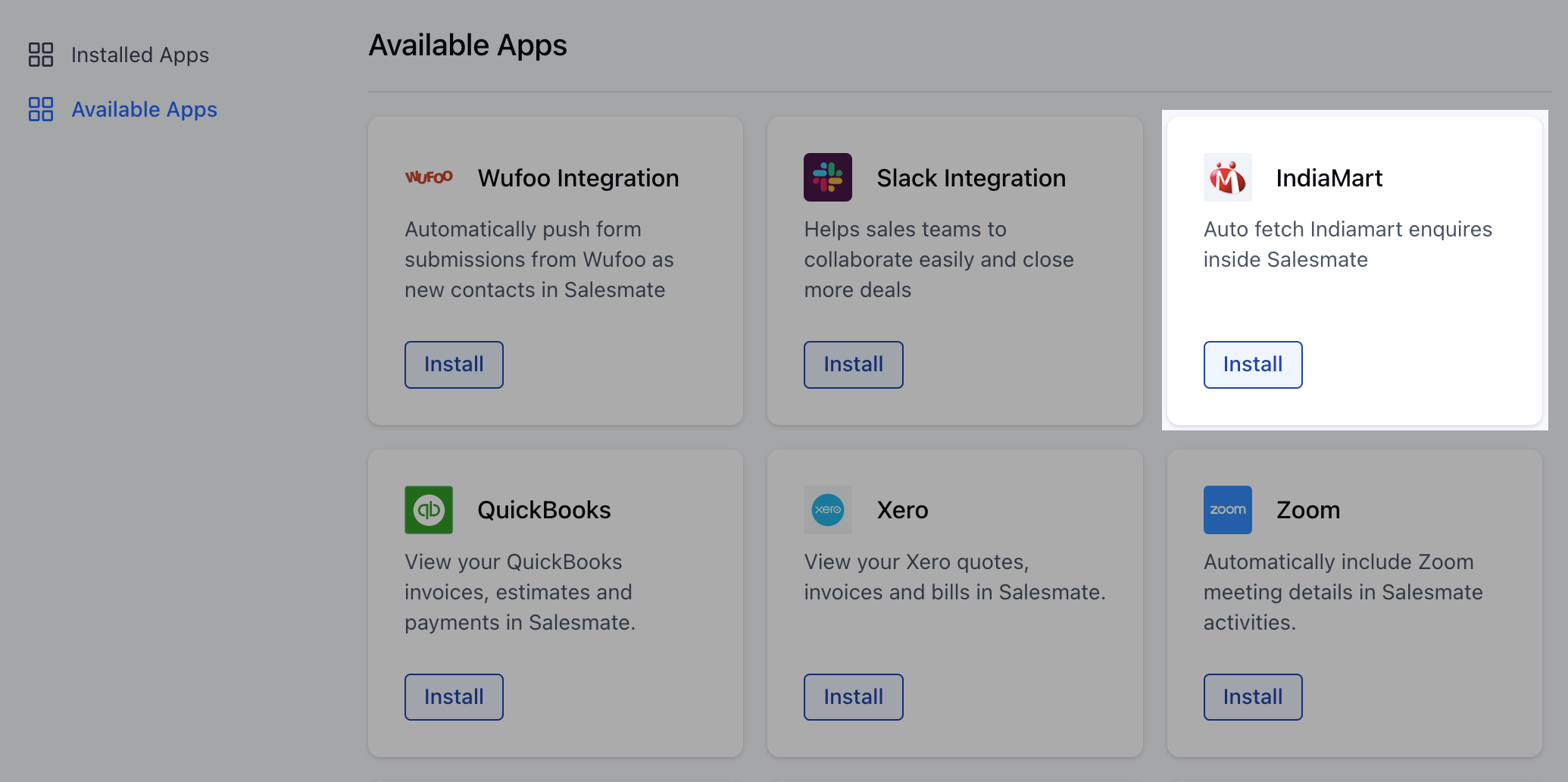Click the grid icon beside Installed Apps
Screen dimensions: 1568x782
41,55
